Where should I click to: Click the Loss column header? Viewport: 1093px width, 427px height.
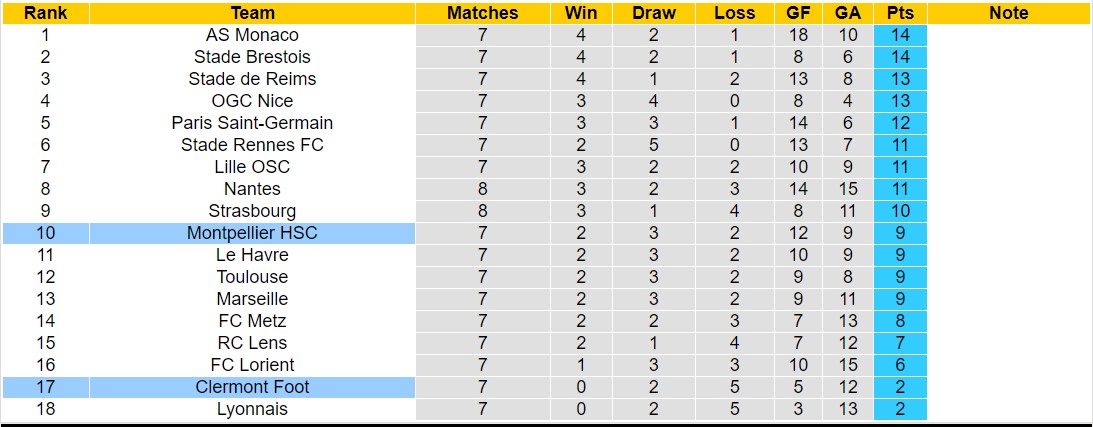(x=735, y=13)
